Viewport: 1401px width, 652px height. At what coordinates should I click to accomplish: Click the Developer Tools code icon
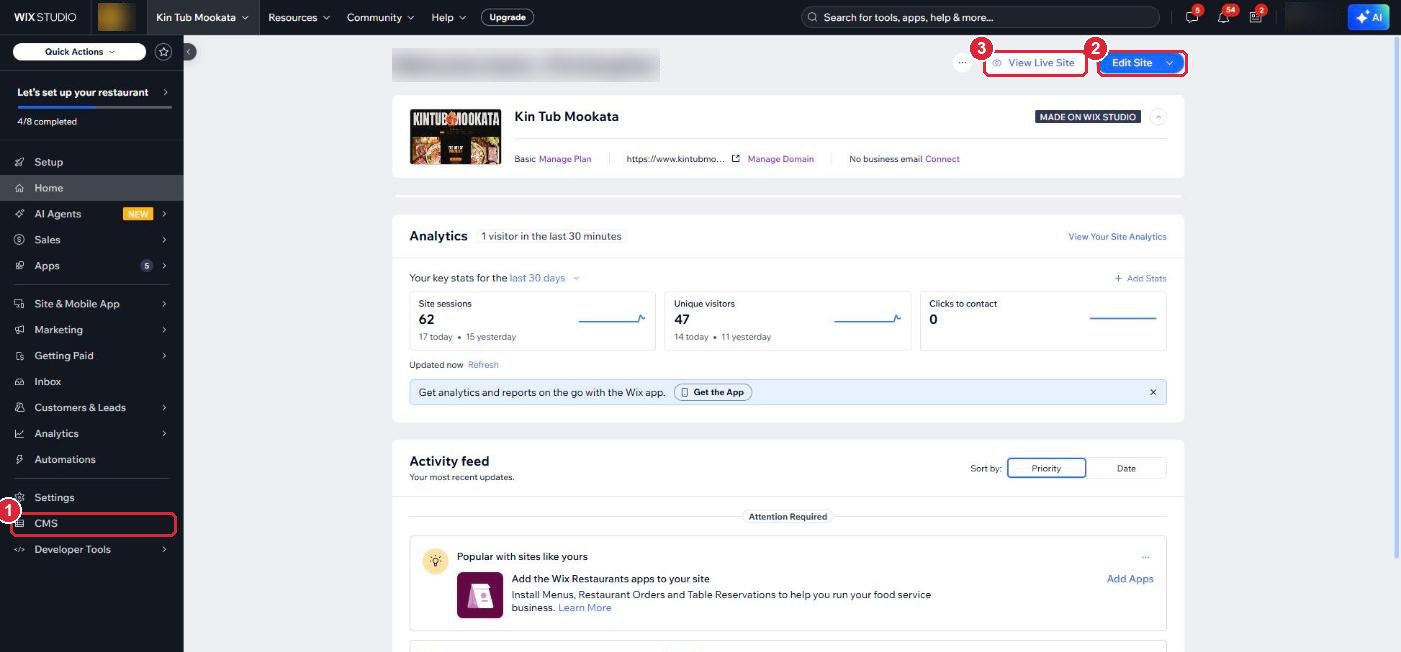(19, 550)
